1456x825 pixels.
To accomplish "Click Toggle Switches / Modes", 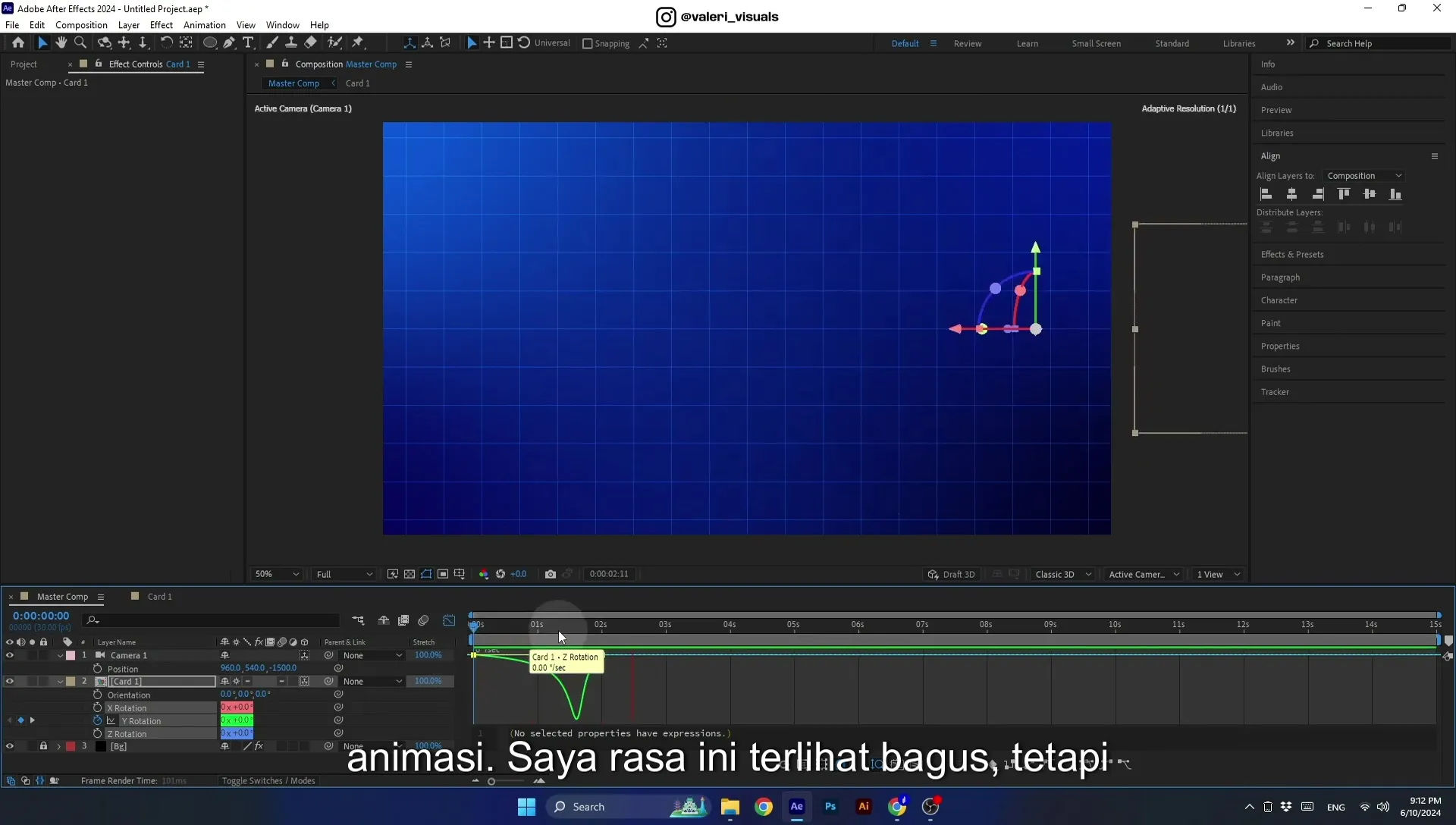I will point(268,781).
